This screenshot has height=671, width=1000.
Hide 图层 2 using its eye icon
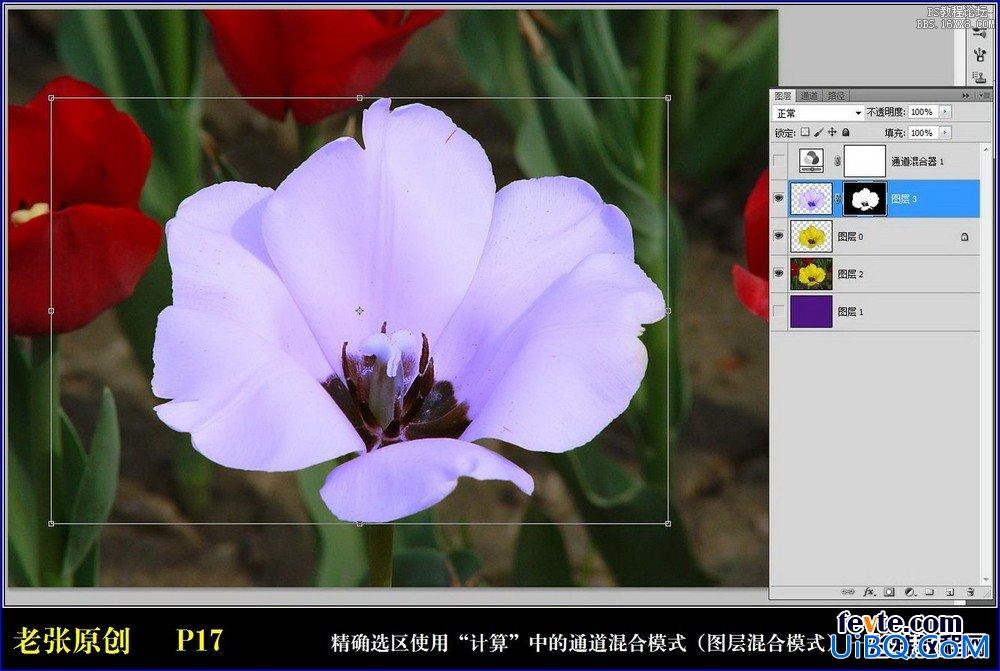[779, 274]
